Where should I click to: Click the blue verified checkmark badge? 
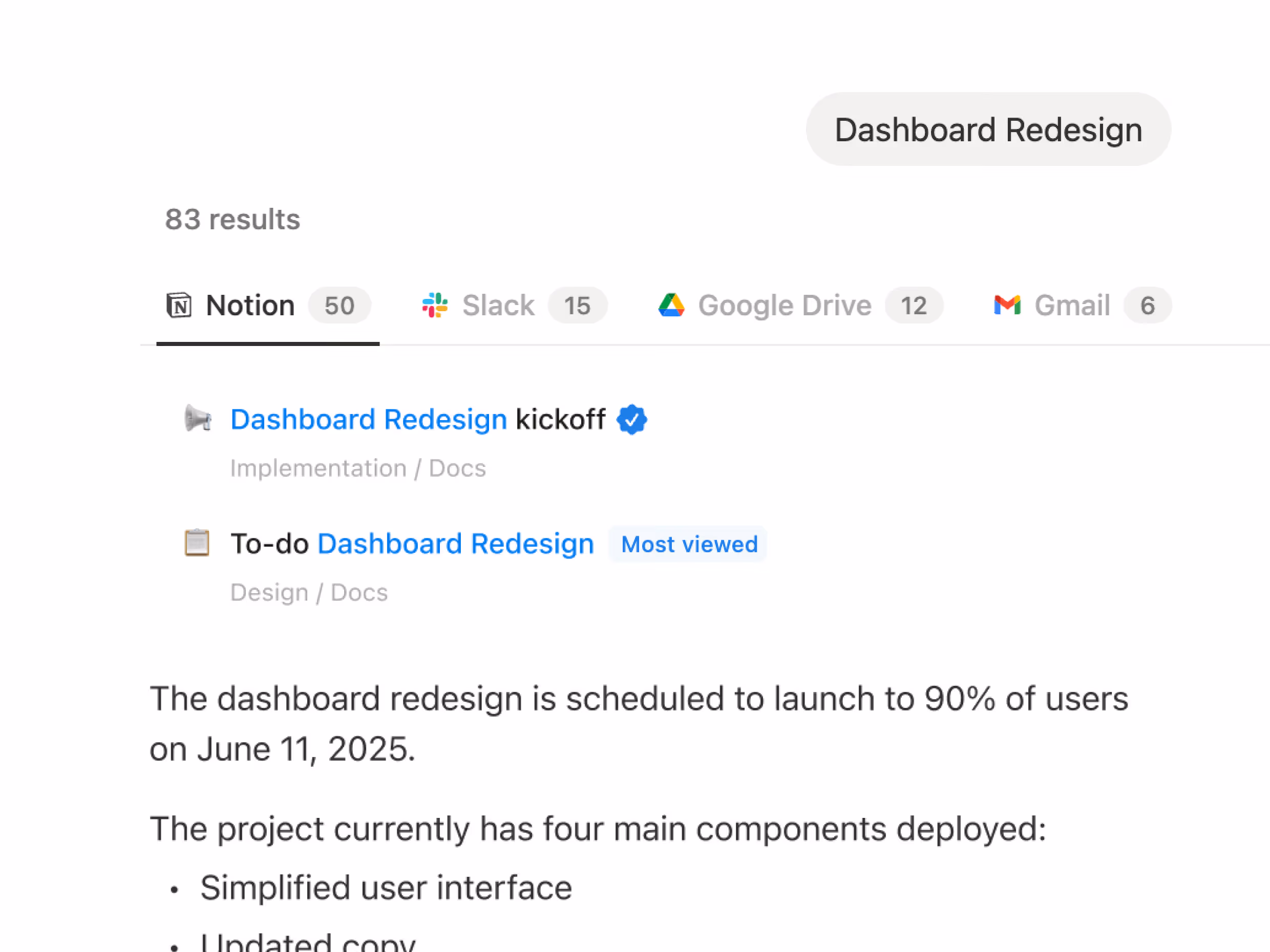tap(631, 420)
